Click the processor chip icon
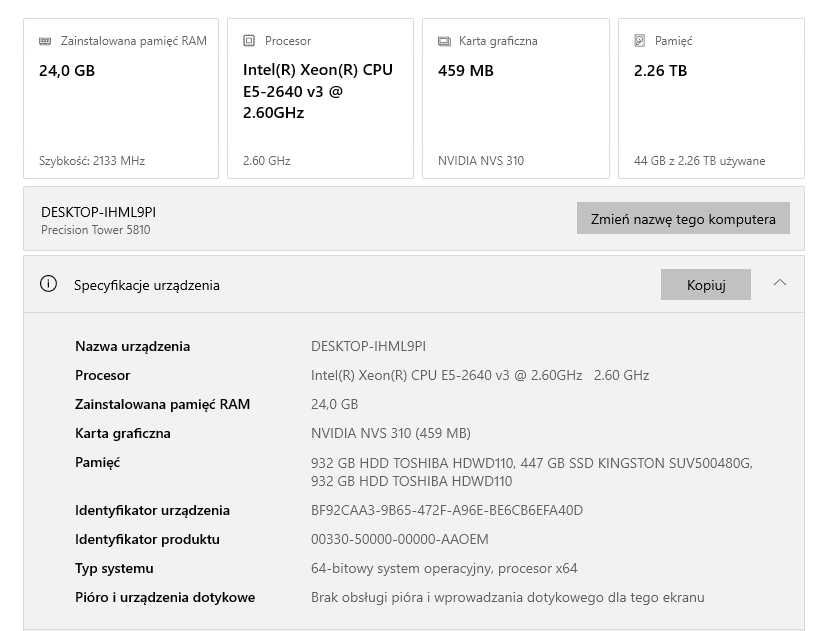 tap(249, 41)
